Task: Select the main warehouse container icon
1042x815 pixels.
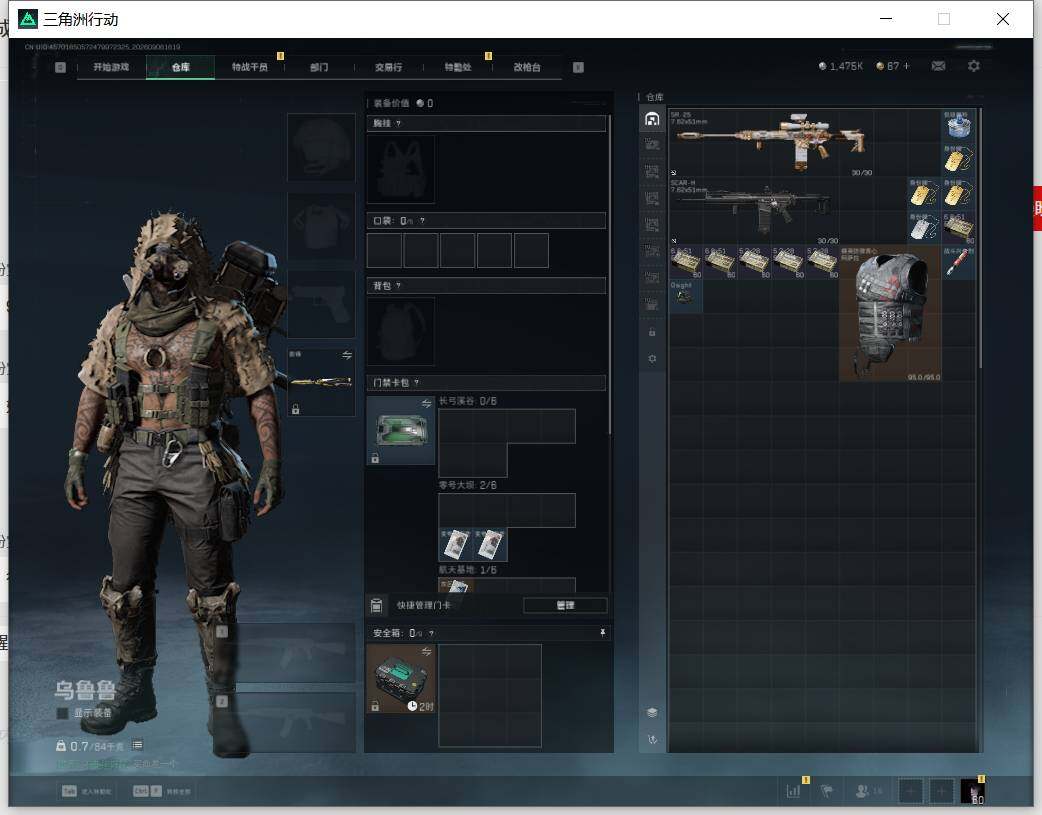Action: [652, 119]
